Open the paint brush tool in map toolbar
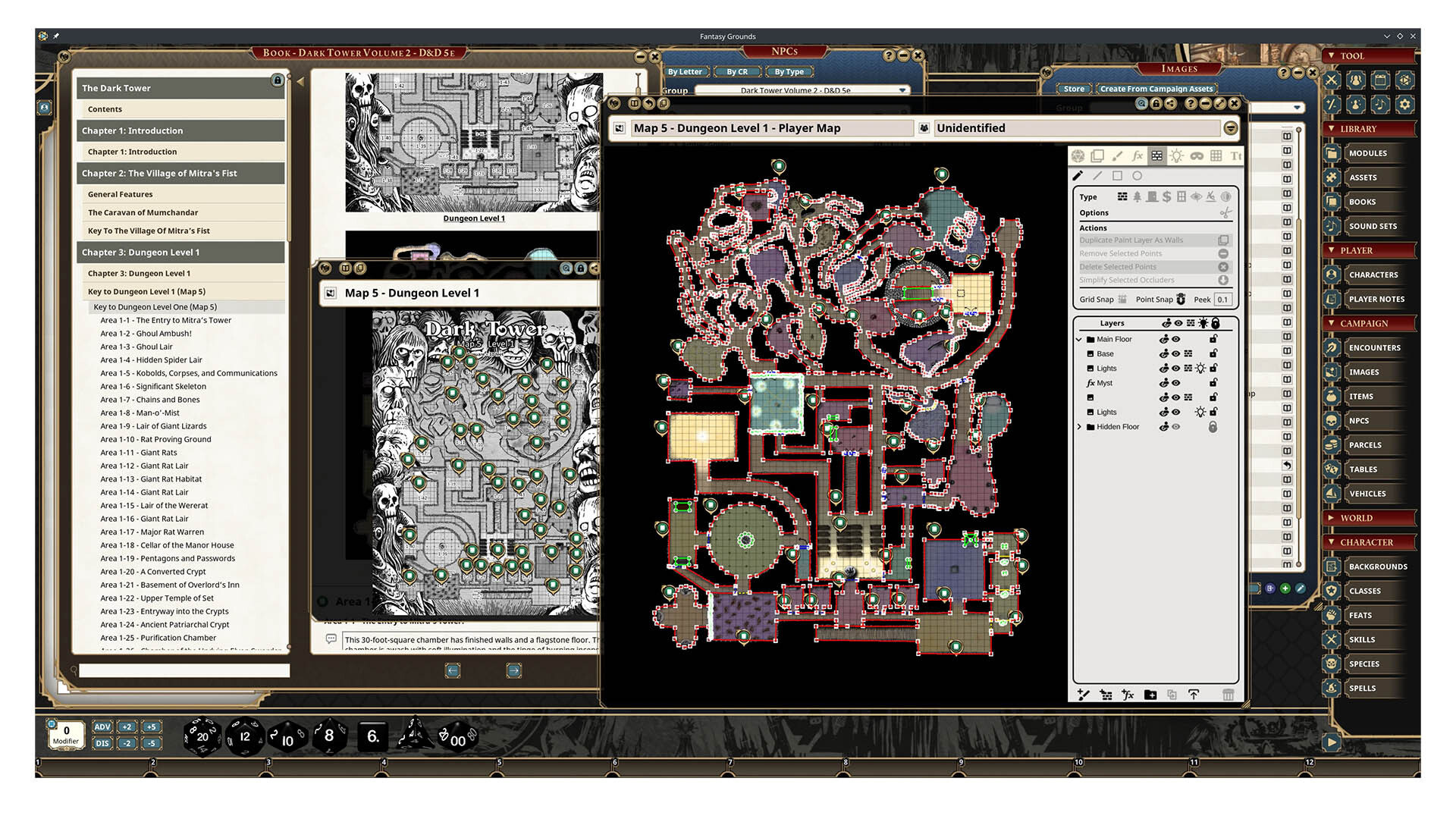The image size is (1456, 819). pyautogui.click(x=1117, y=155)
